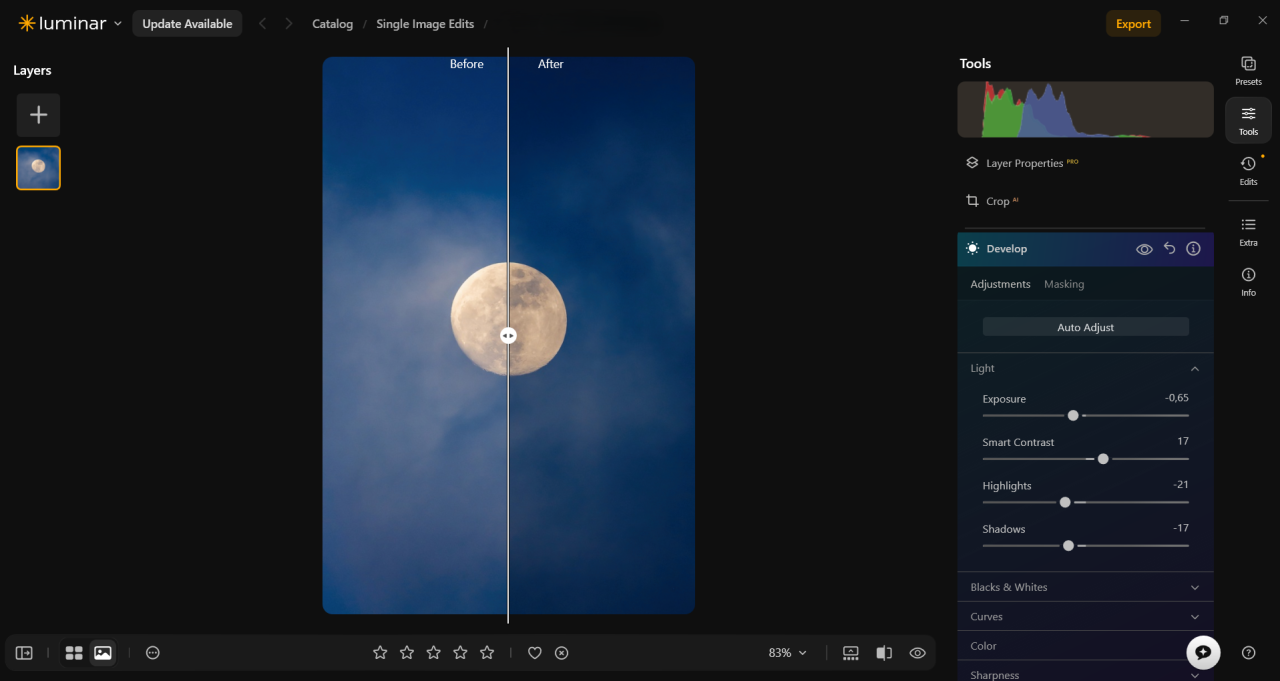Click the Exposure value -0,65
Viewport: 1280px width, 681px height.
tap(1176, 398)
